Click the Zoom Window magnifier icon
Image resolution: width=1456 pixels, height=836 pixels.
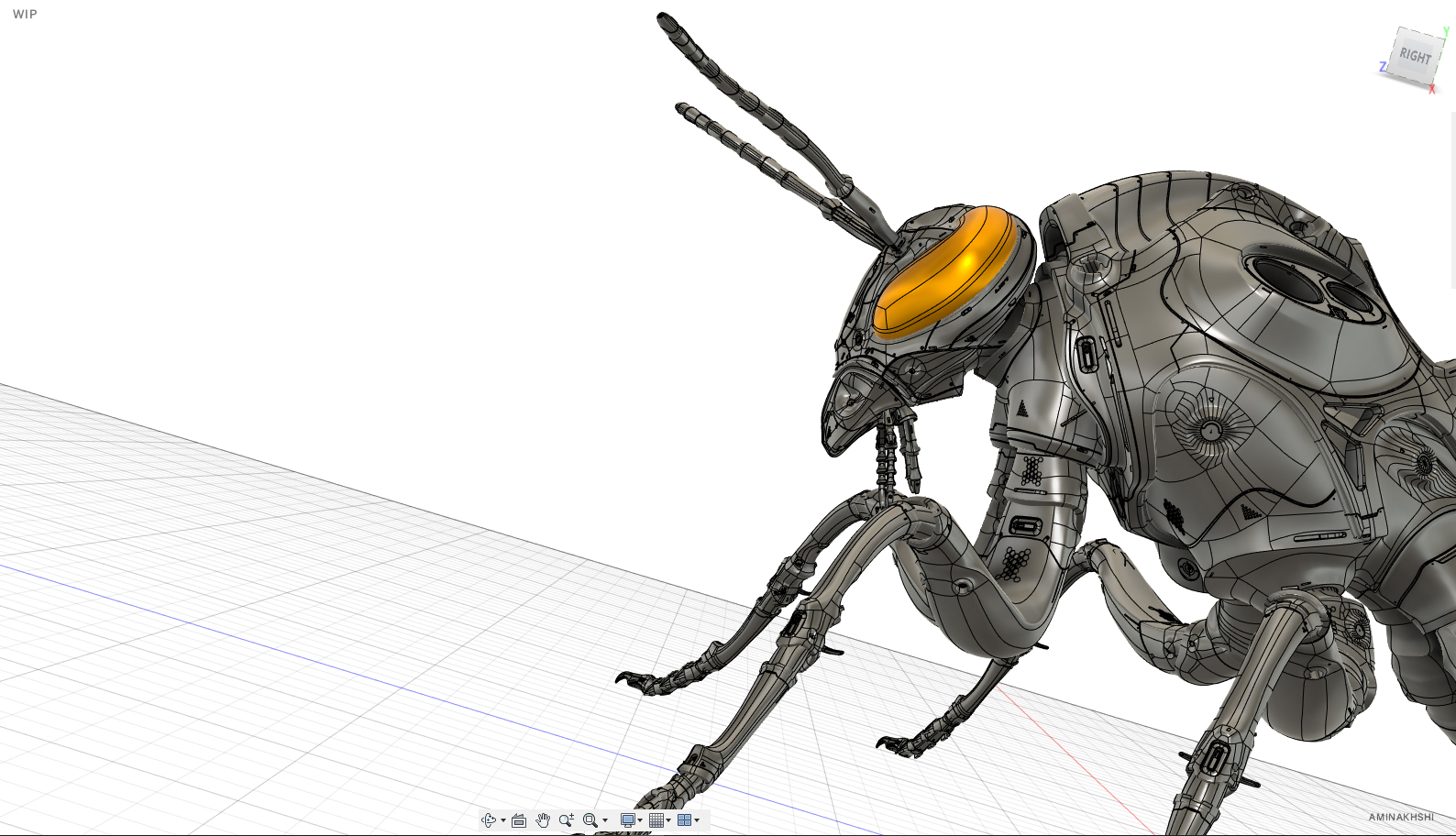[x=590, y=820]
